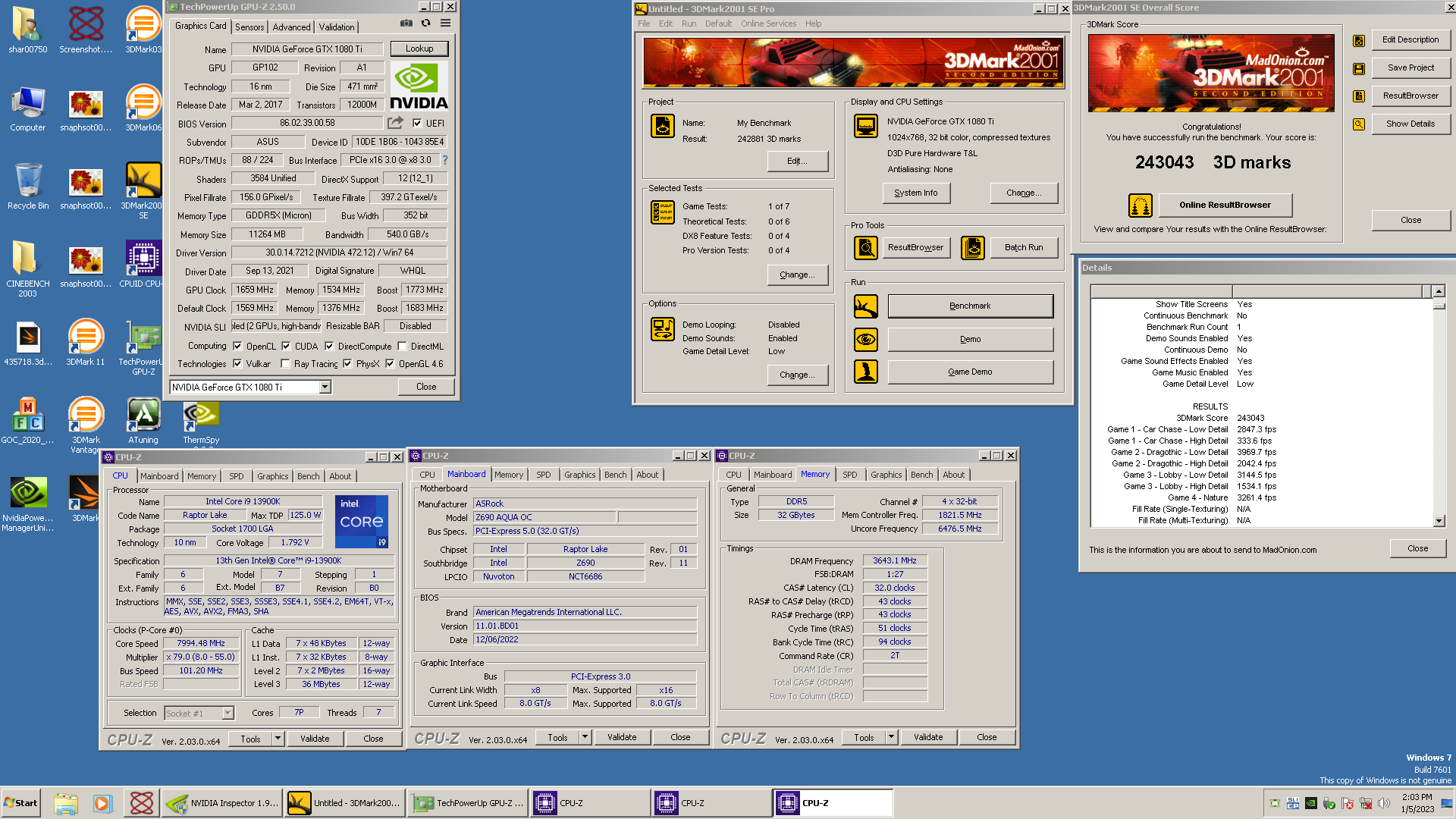The height and width of the screenshot is (819, 1456).
Task: Toggle the DirectCompute checkbox
Action: pos(329,346)
